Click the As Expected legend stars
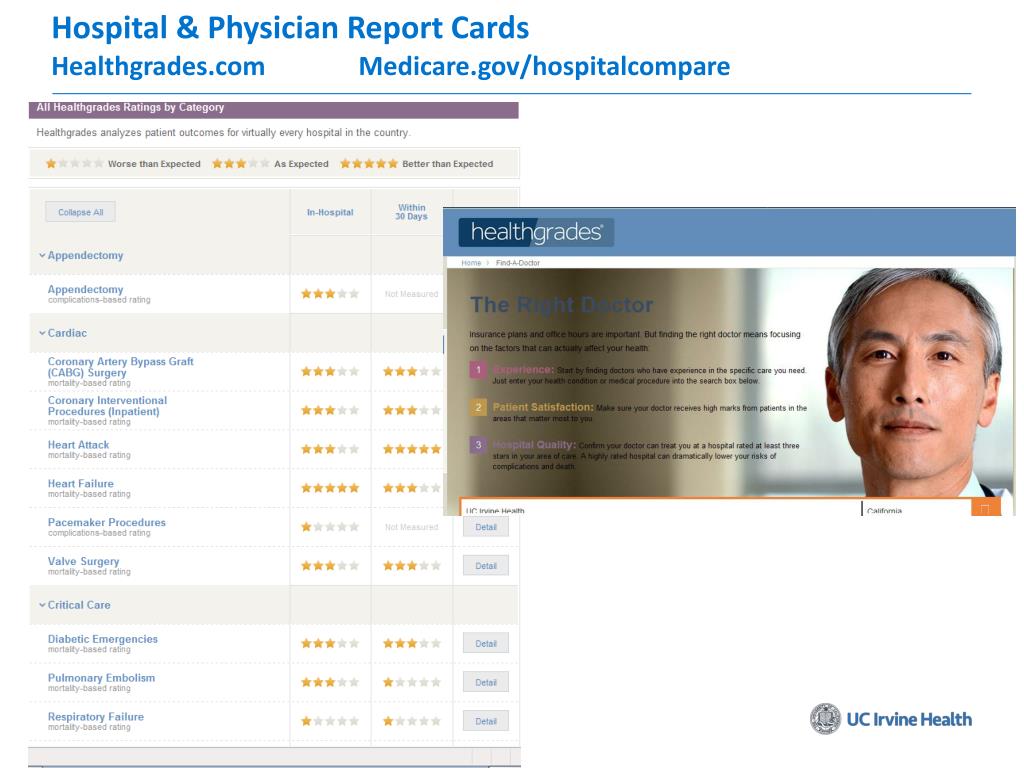This screenshot has width=1024, height=768. (240, 164)
